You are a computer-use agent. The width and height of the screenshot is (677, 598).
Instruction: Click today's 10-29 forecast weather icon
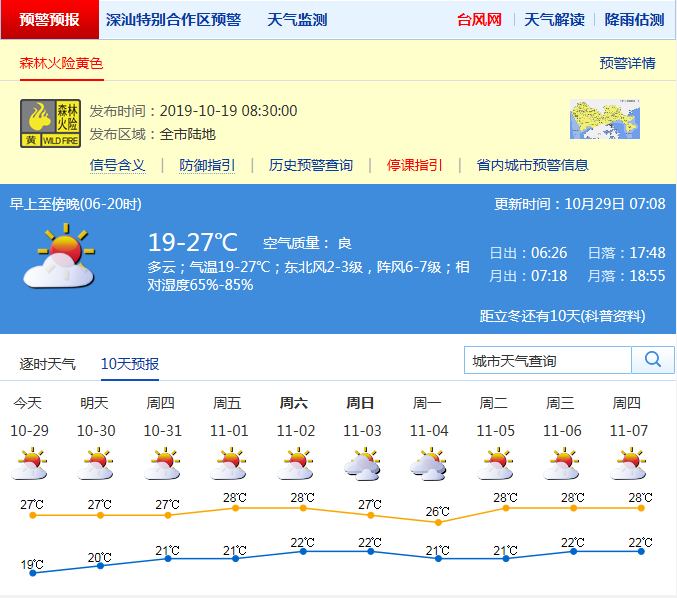[28, 464]
